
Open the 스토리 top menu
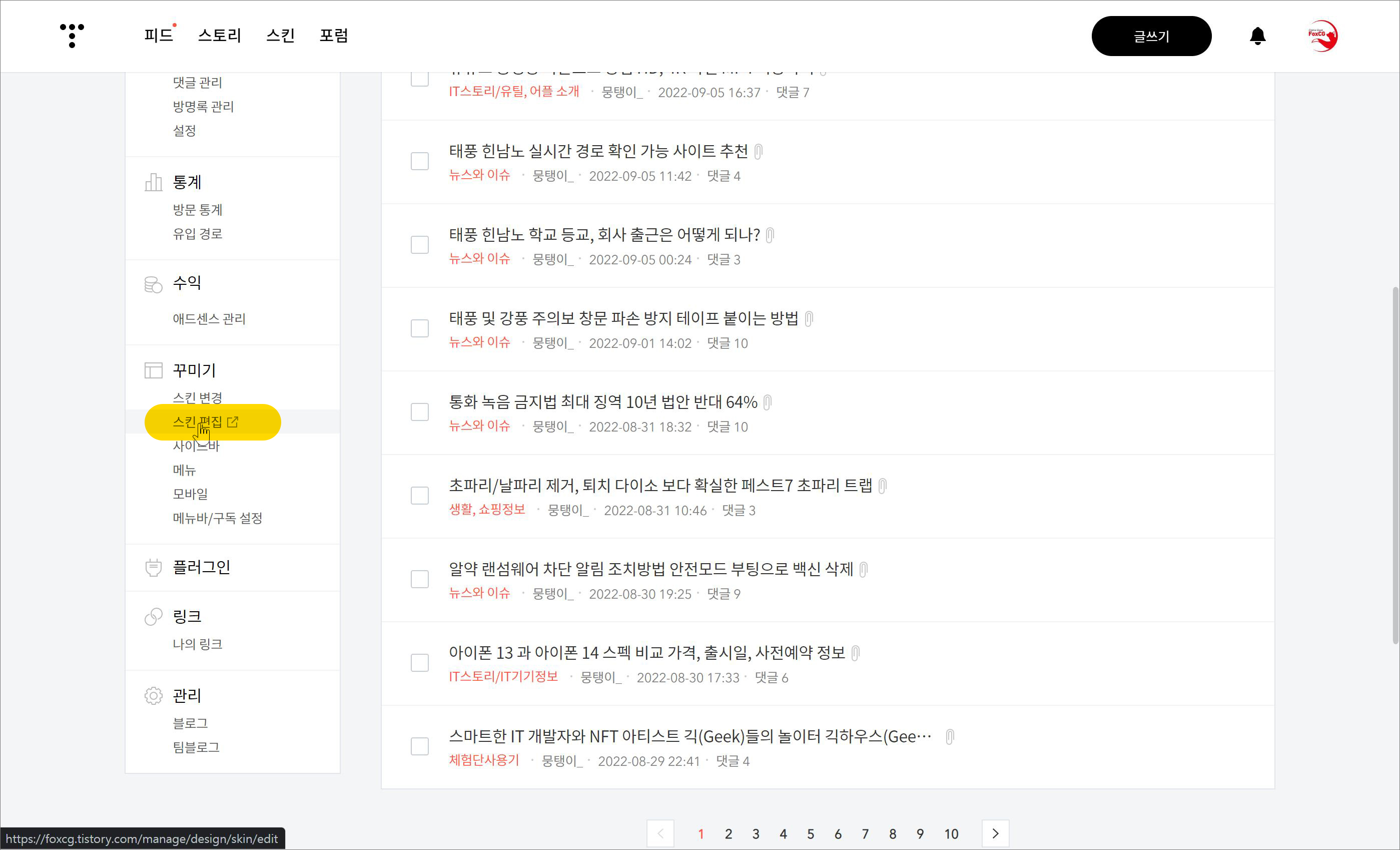click(x=219, y=35)
